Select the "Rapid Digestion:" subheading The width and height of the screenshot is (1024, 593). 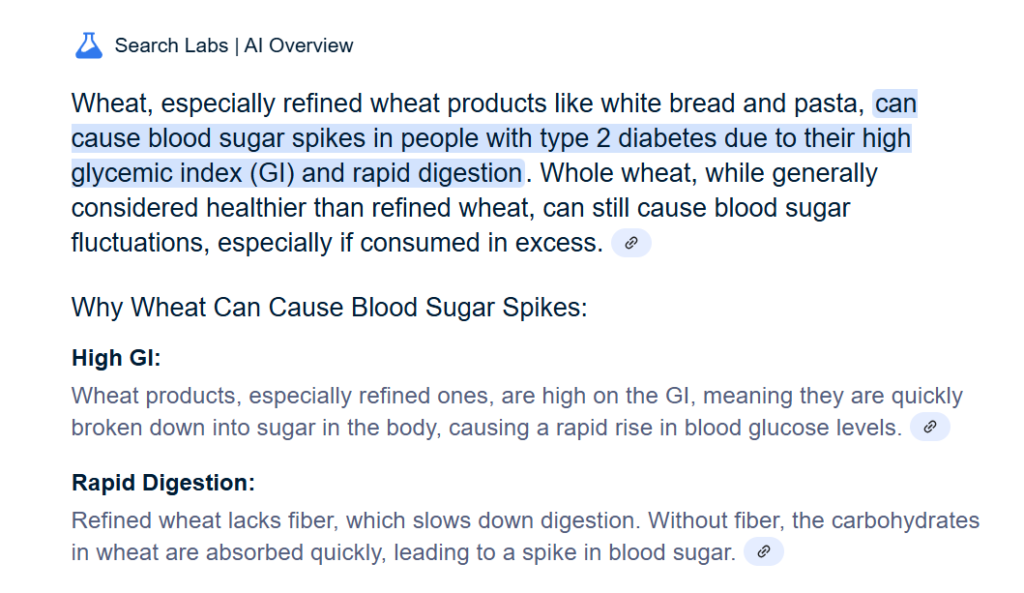(163, 483)
